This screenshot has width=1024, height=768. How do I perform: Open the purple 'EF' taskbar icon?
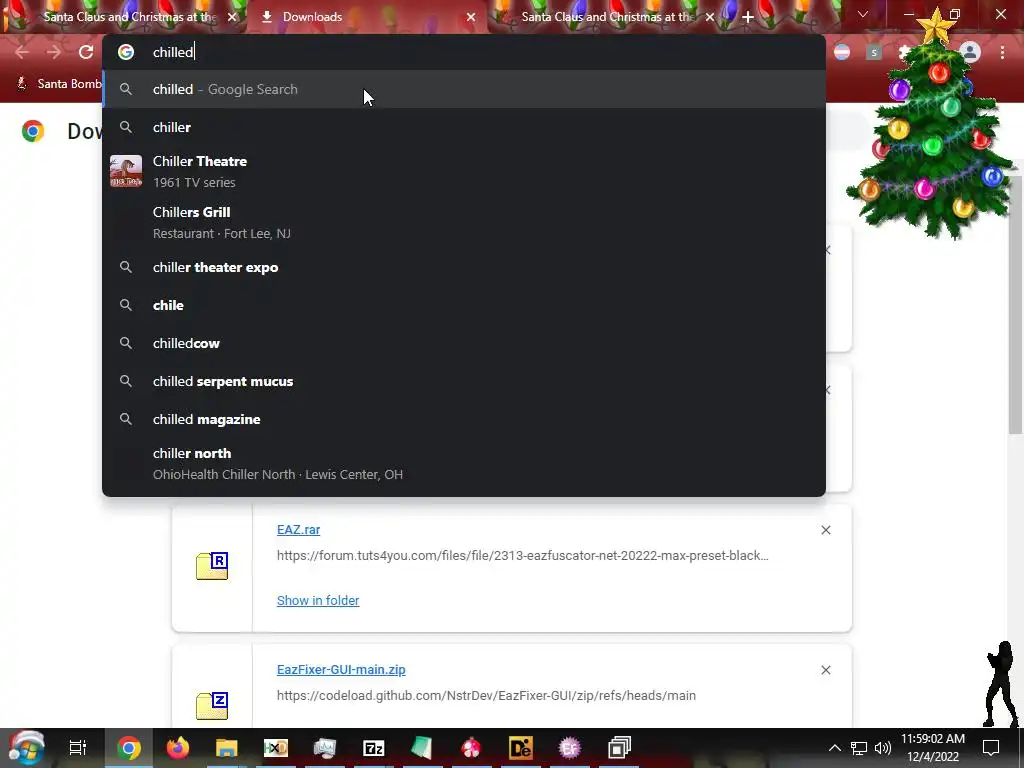(569, 748)
